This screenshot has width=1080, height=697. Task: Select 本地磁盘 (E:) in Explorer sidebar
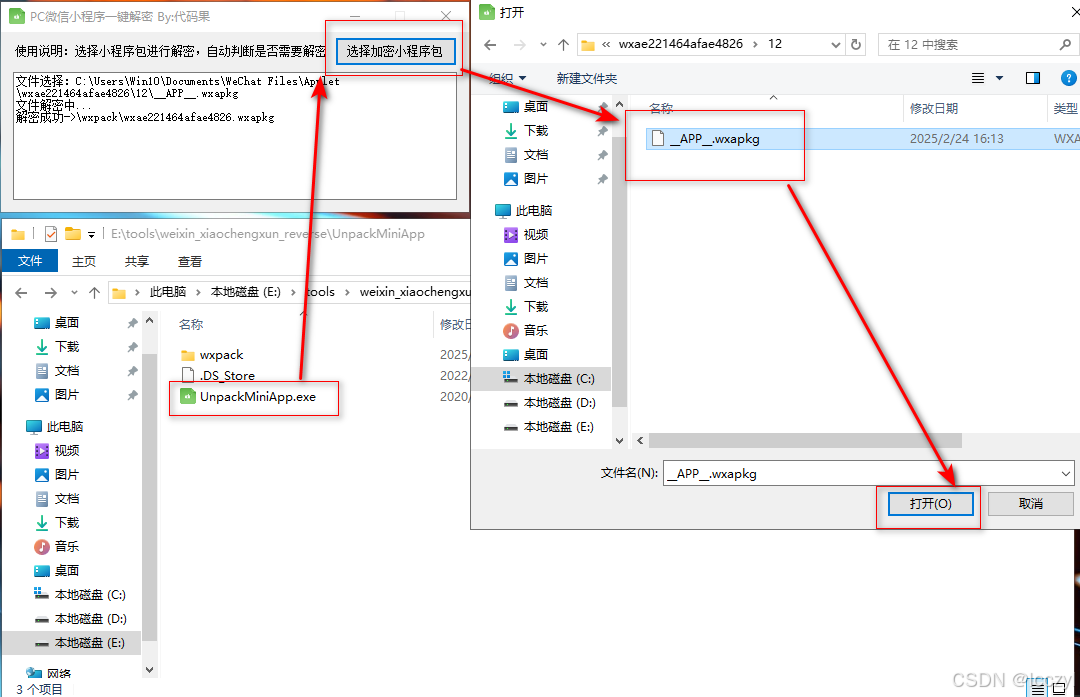point(90,643)
